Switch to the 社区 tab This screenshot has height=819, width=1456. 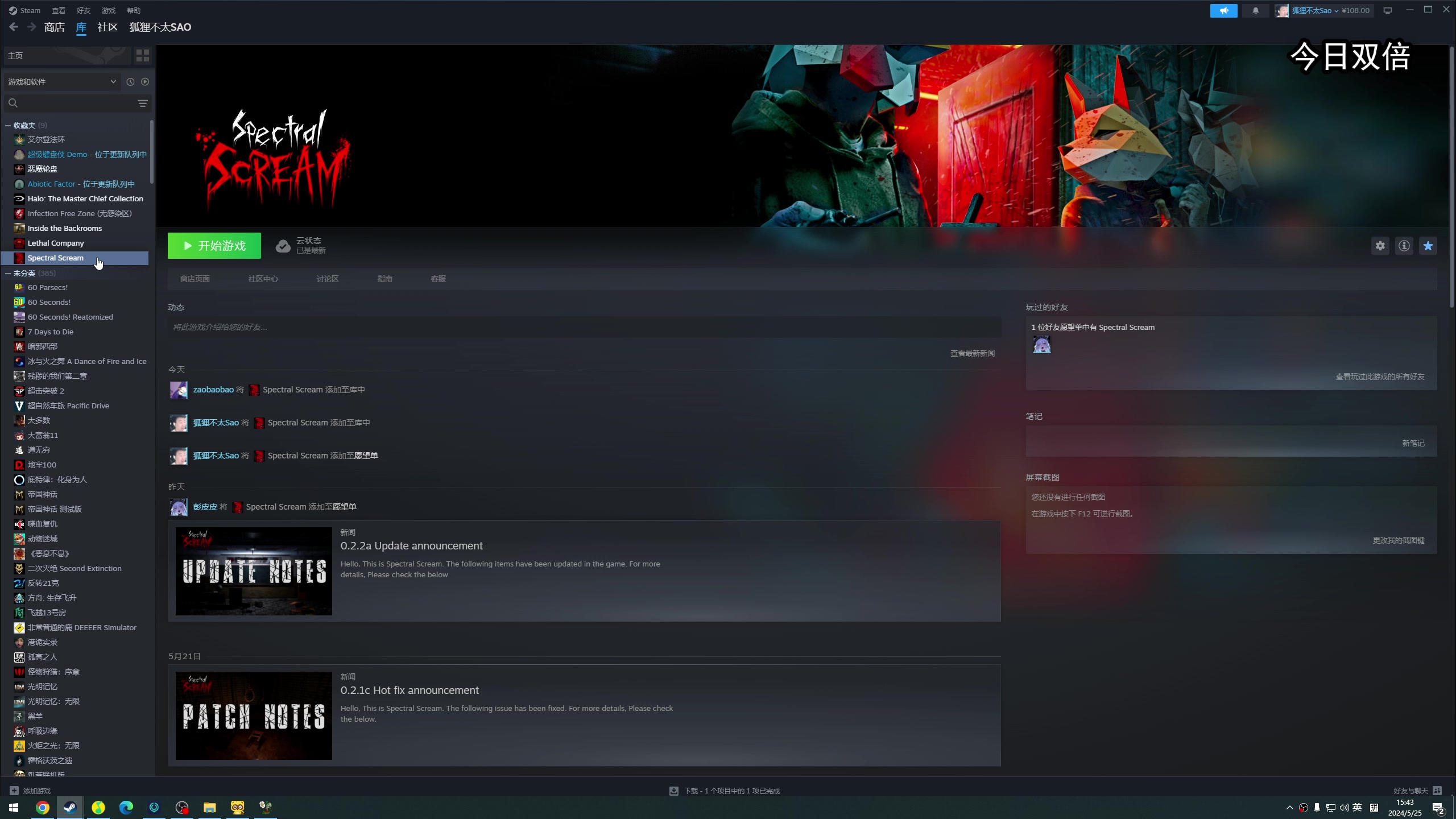pos(107,27)
